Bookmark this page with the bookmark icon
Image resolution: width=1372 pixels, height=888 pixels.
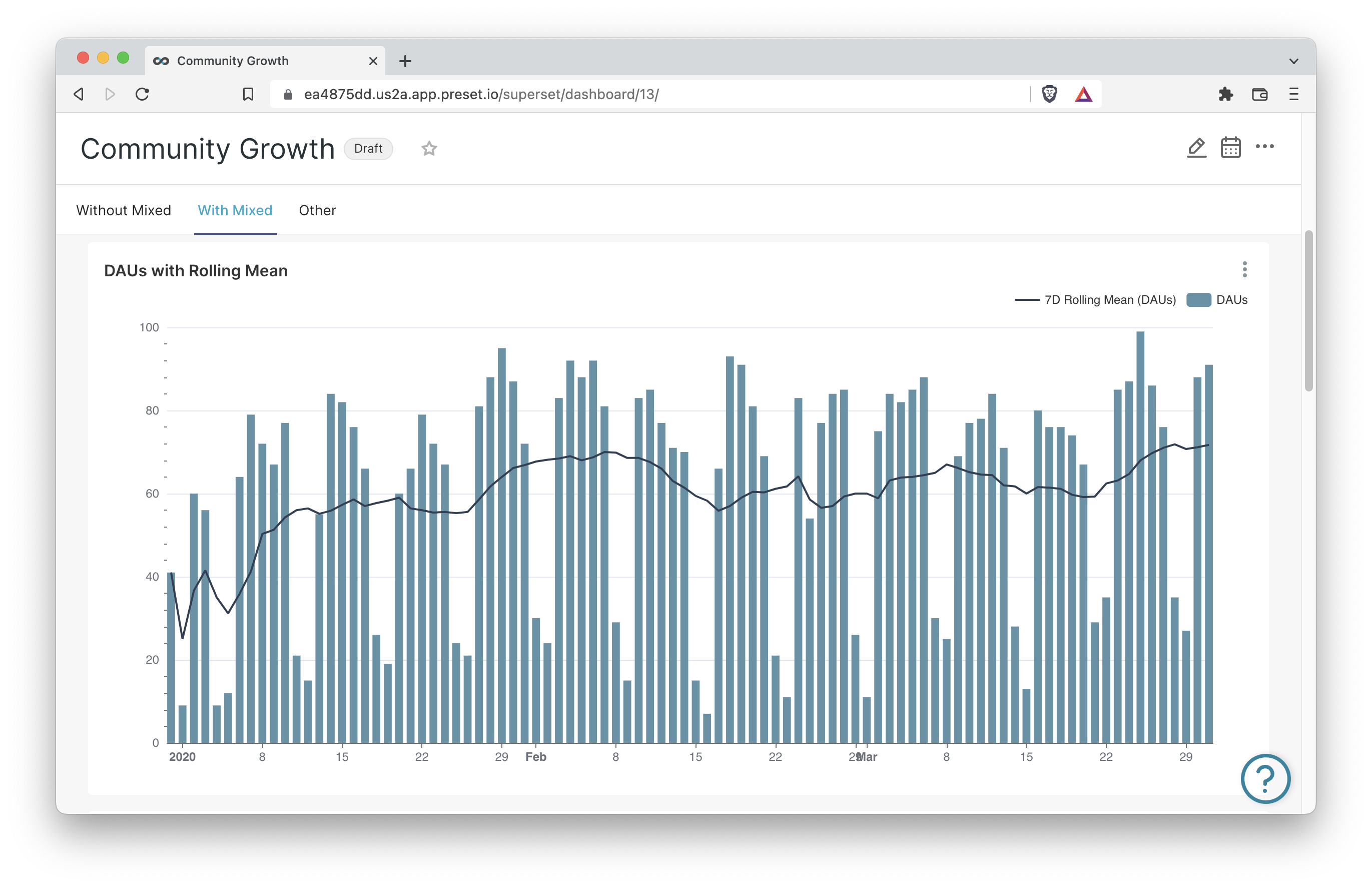tap(248, 94)
